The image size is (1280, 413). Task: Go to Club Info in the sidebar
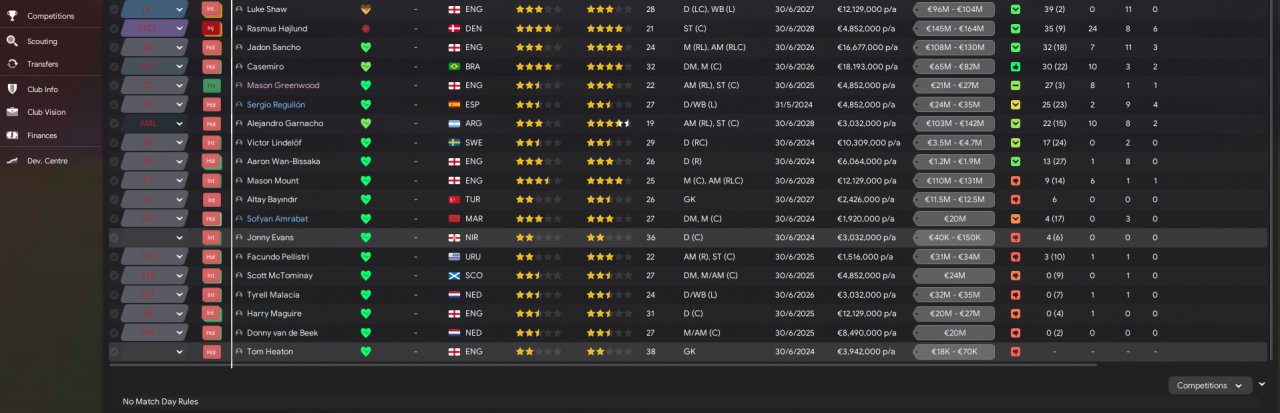point(43,89)
